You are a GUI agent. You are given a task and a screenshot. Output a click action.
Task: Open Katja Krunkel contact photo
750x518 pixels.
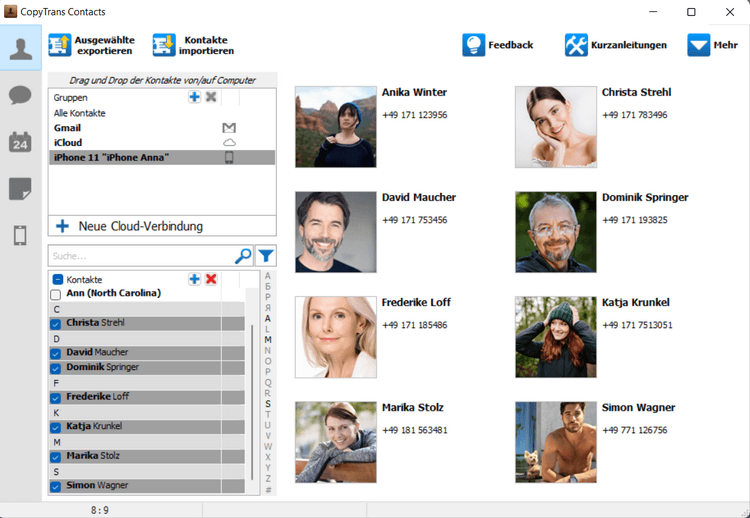click(556, 337)
